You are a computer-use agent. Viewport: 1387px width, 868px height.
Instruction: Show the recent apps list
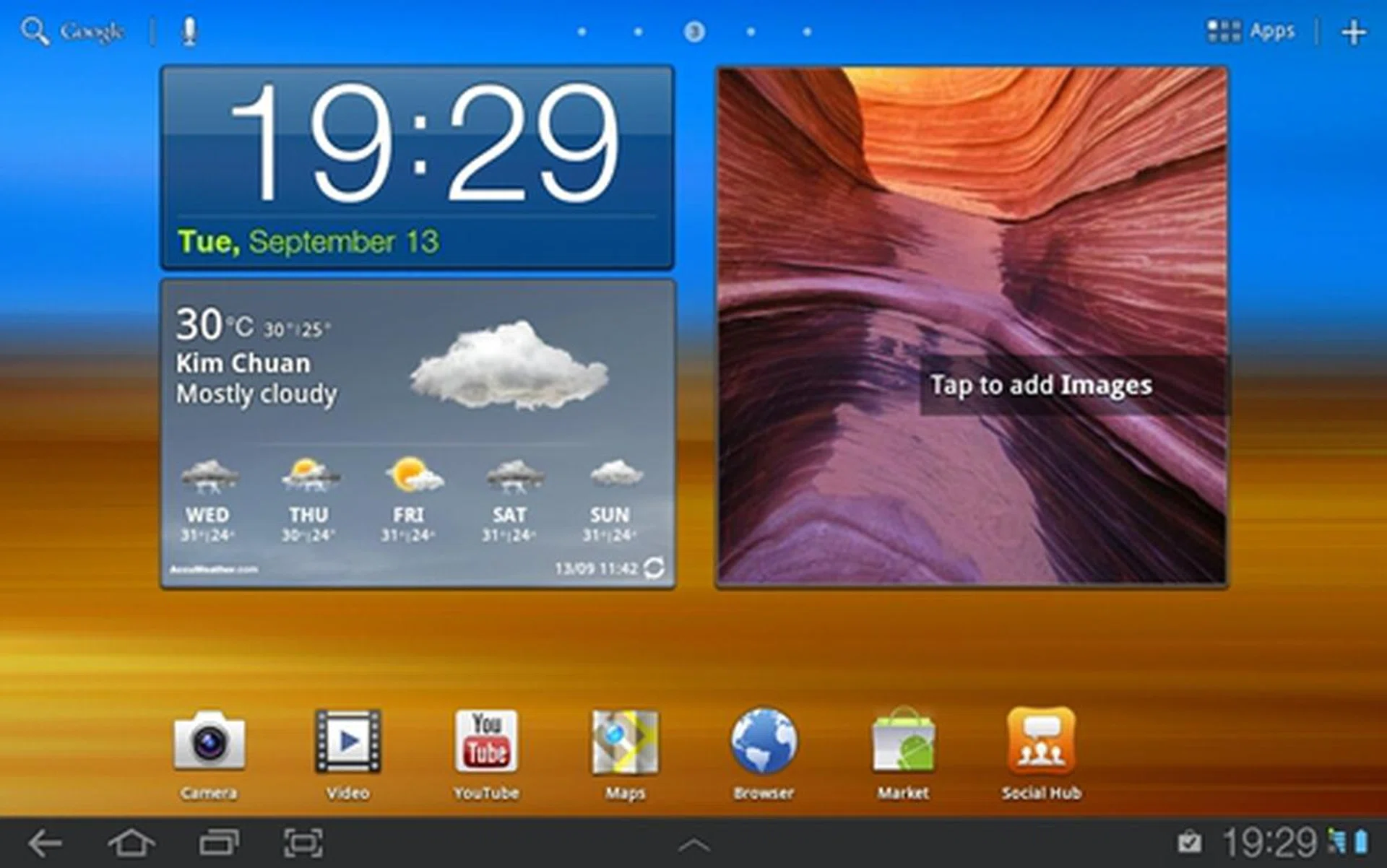[218, 843]
